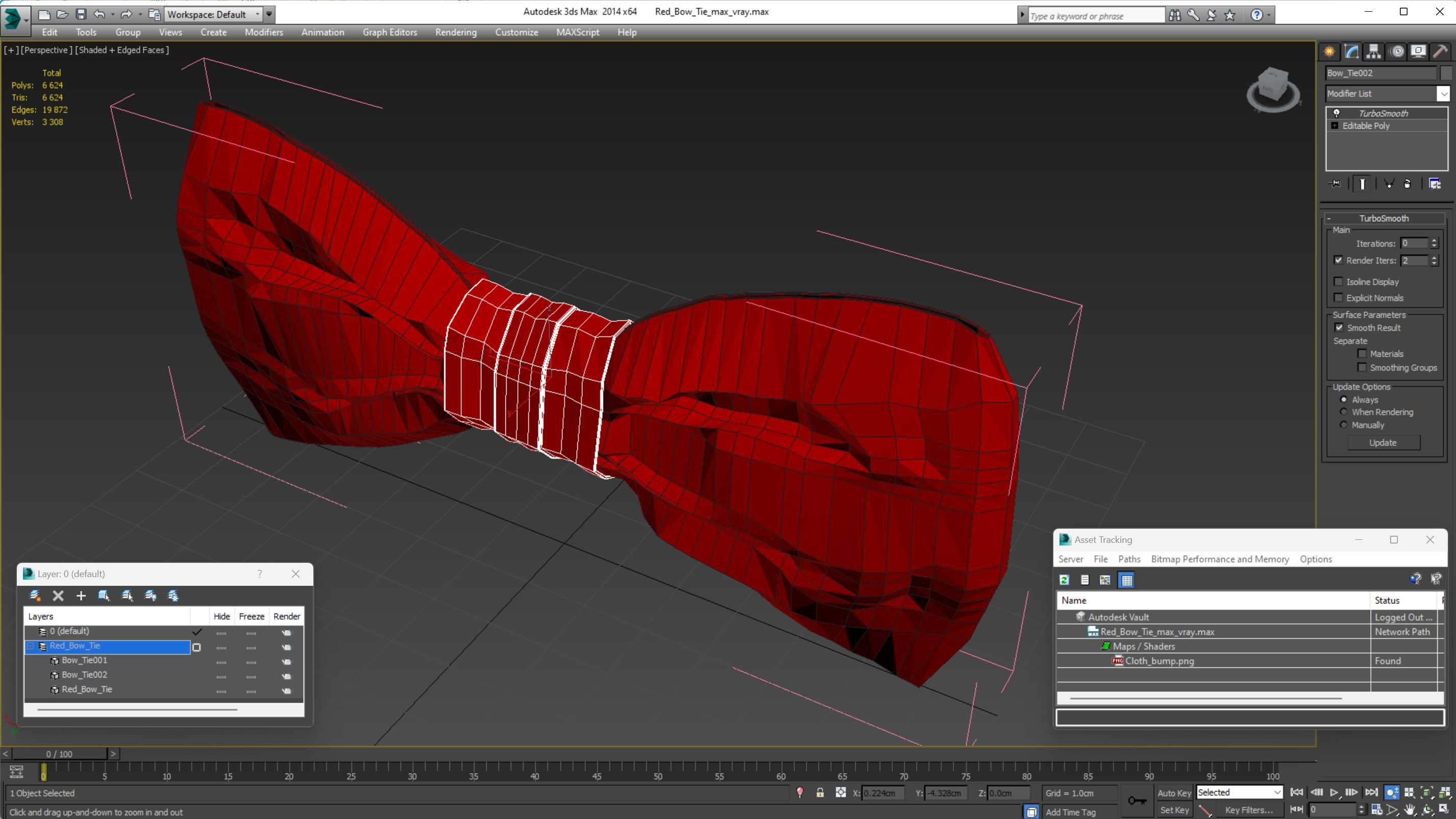This screenshot has height=819, width=1456.
Task: Click Configure Modifier Sets icon
Action: [1435, 184]
